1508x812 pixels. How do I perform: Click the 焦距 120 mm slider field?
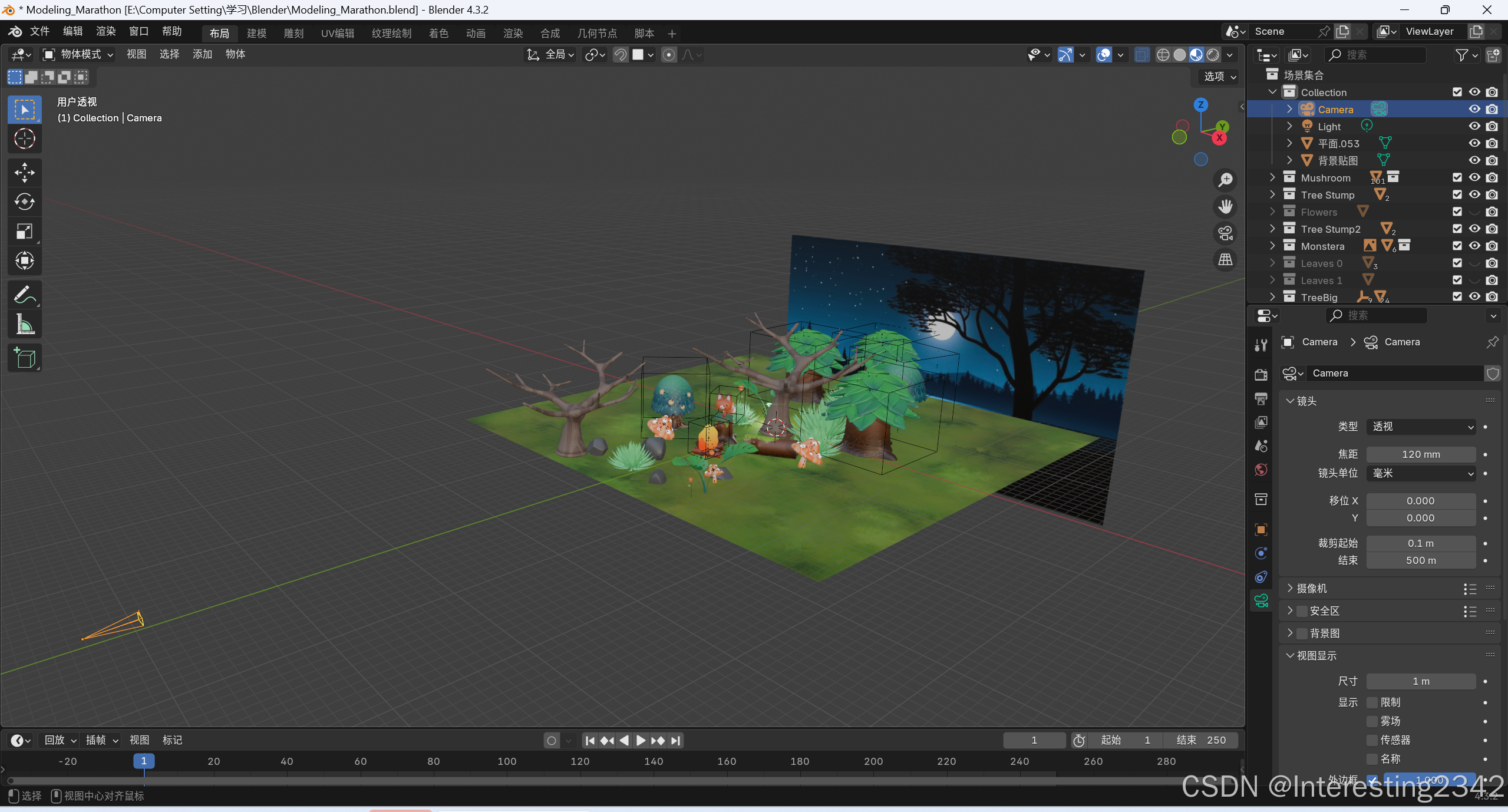pos(1421,454)
